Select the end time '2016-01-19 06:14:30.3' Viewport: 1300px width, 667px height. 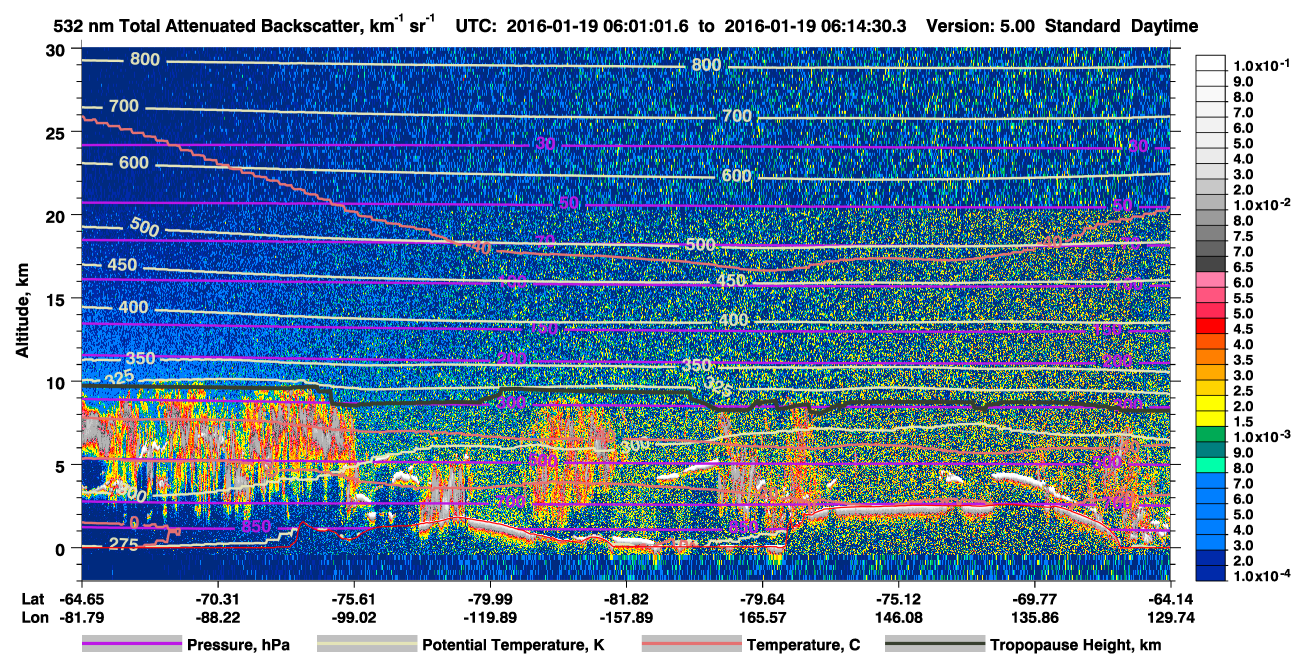coord(813,25)
